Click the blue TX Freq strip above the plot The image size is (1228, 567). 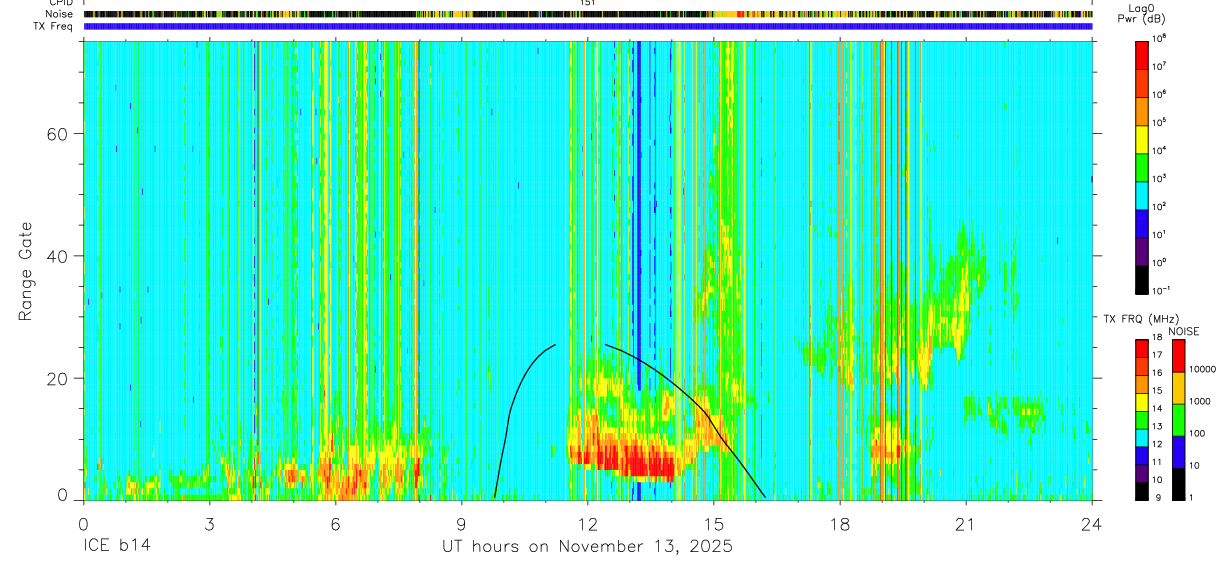588,27
